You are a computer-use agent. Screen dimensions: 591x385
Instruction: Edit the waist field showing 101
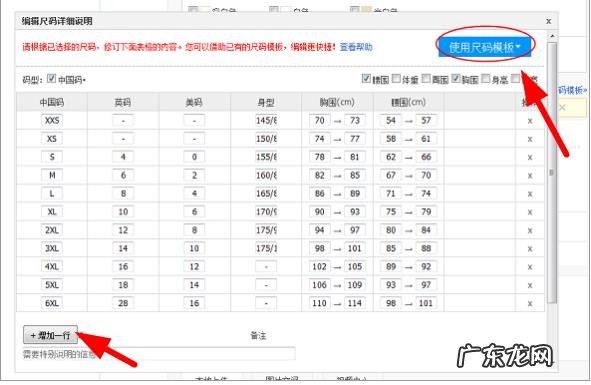click(426, 303)
